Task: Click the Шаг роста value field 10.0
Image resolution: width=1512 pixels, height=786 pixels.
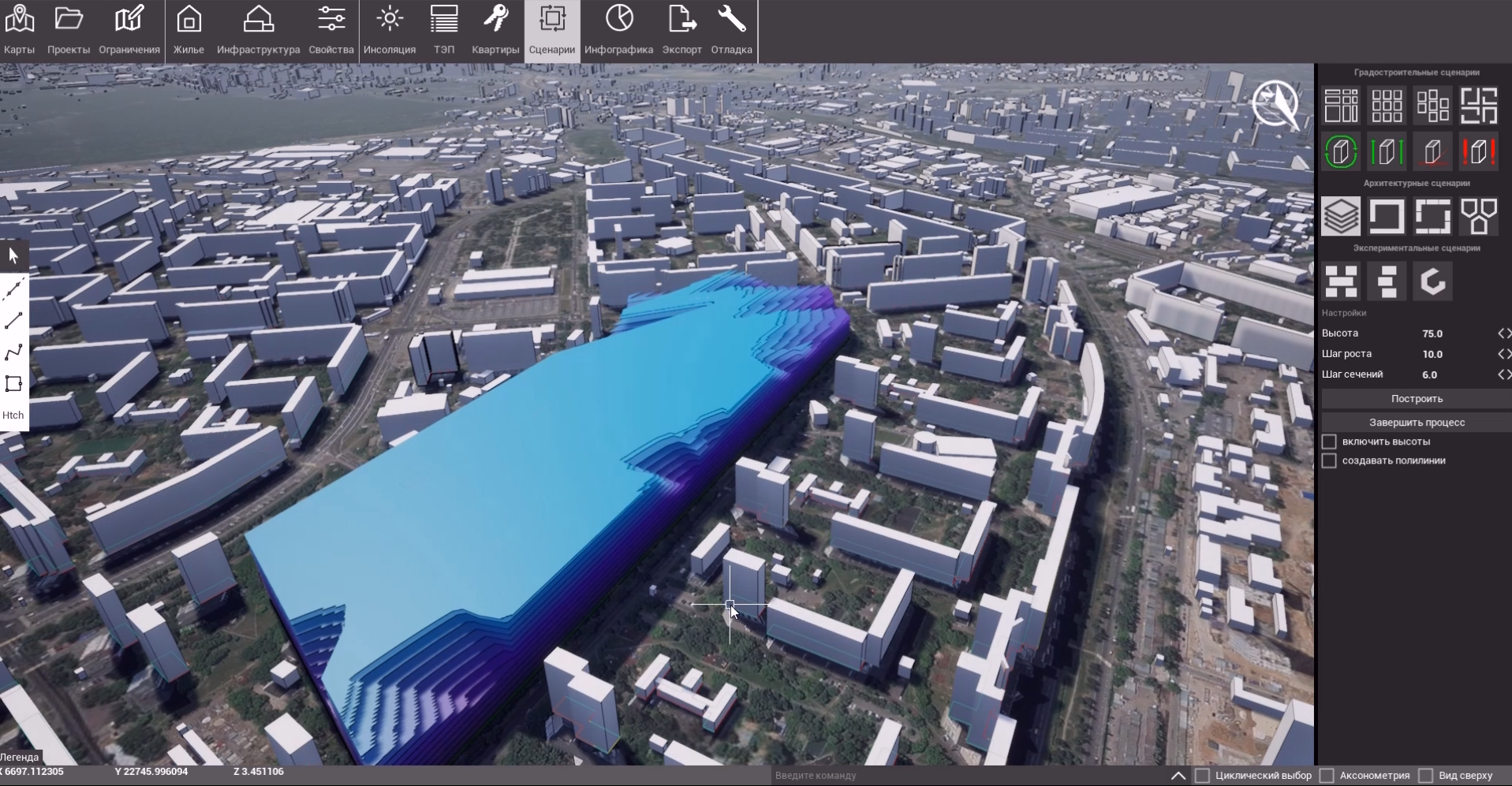Action: pos(1432,354)
